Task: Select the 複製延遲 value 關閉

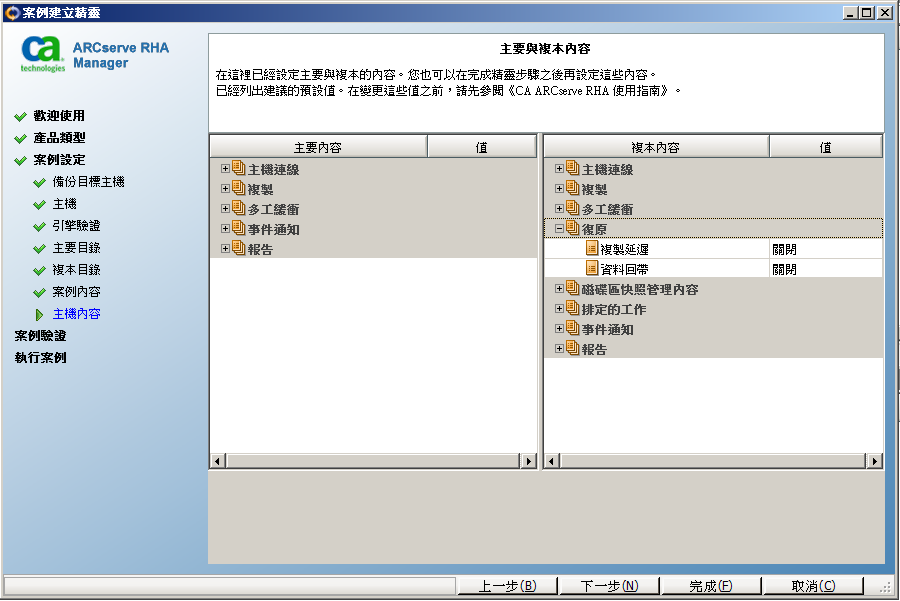Action: click(x=825, y=249)
